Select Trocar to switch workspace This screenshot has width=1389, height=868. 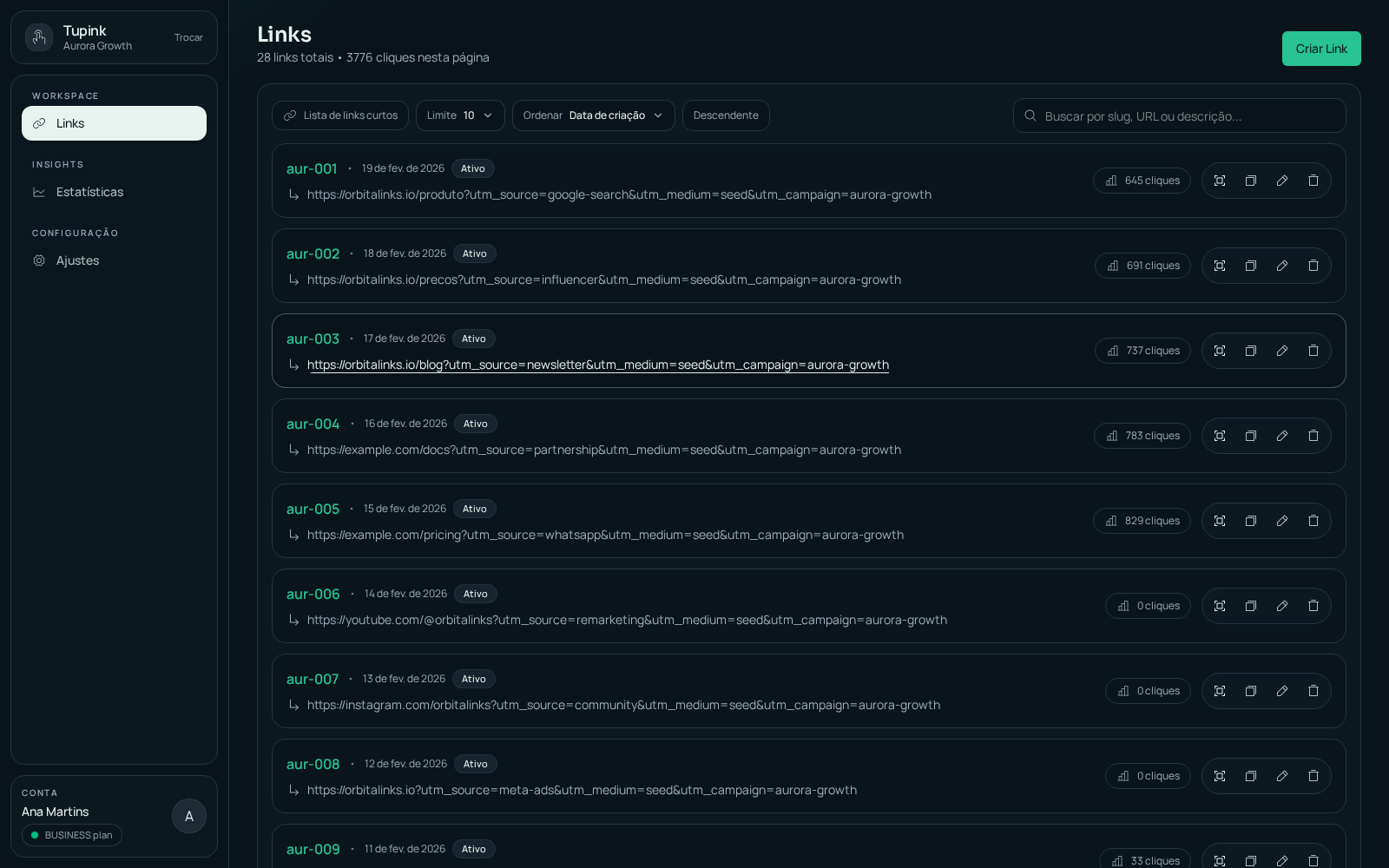188,37
